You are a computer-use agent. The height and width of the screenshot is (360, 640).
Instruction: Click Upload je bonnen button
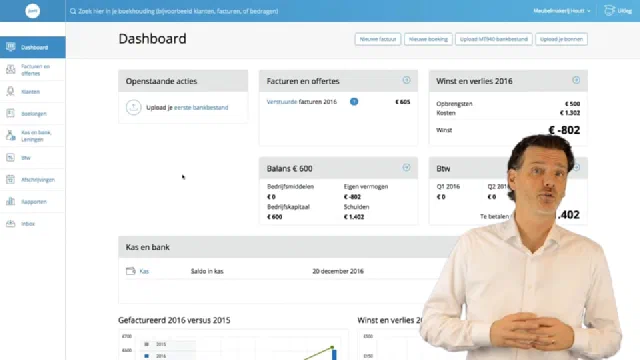pos(561,39)
